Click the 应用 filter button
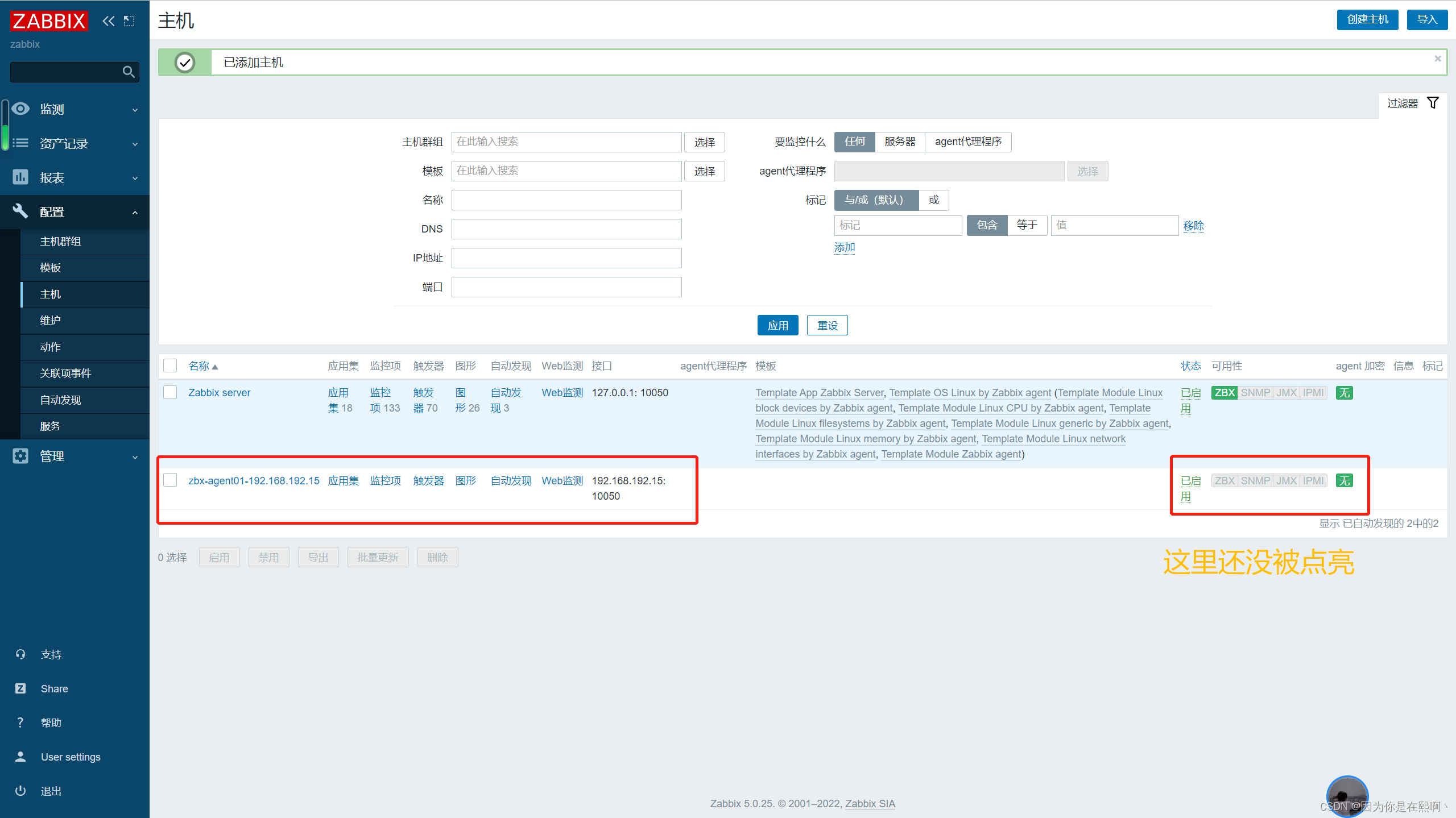The height and width of the screenshot is (818, 1456). click(x=777, y=325)
